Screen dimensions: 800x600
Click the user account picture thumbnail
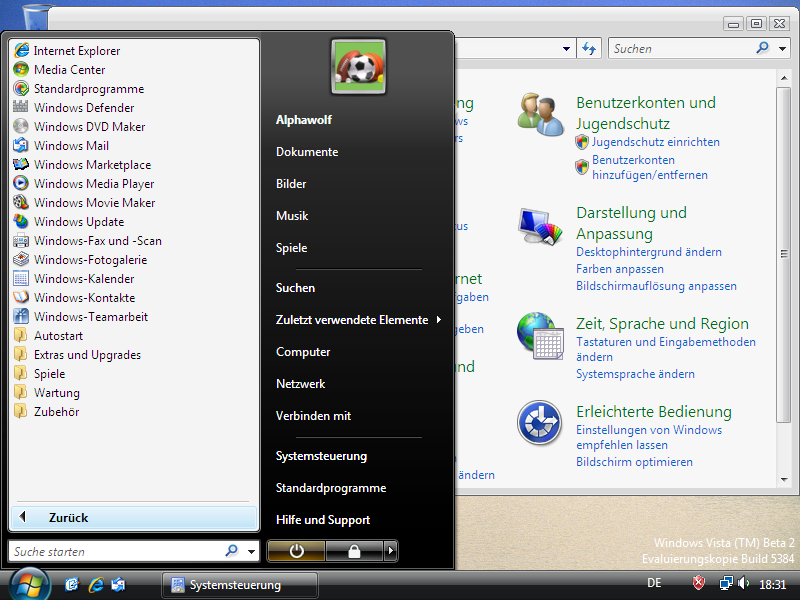pos(358,66)
